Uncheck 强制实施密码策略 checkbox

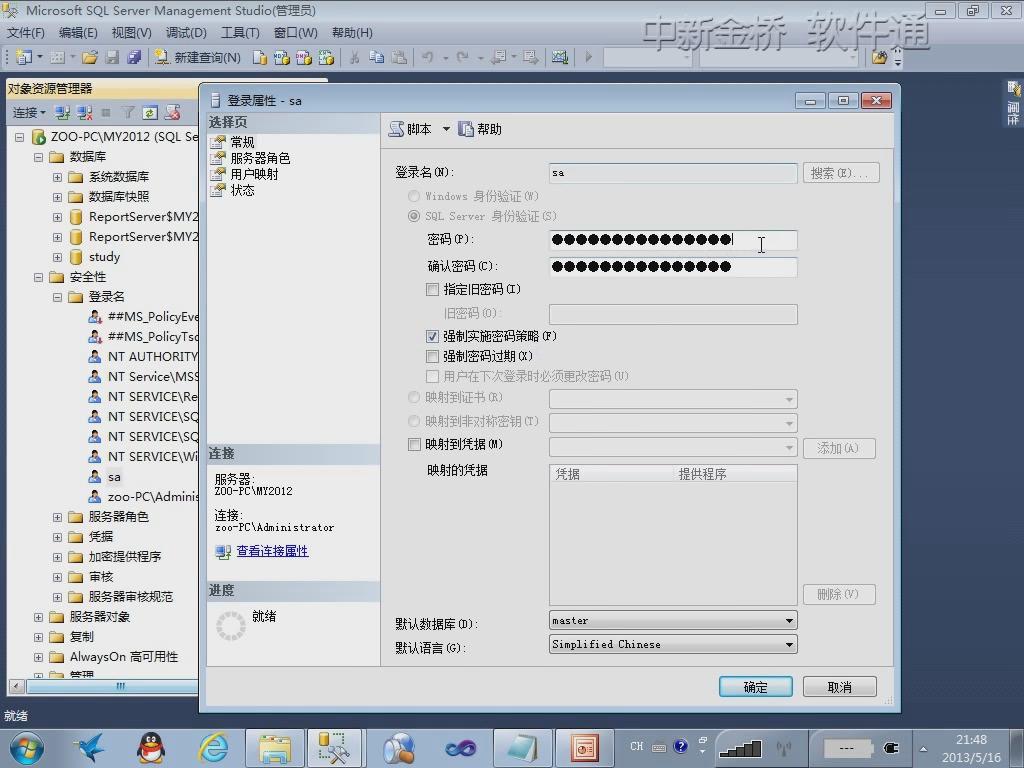click(x=432, y=336)
